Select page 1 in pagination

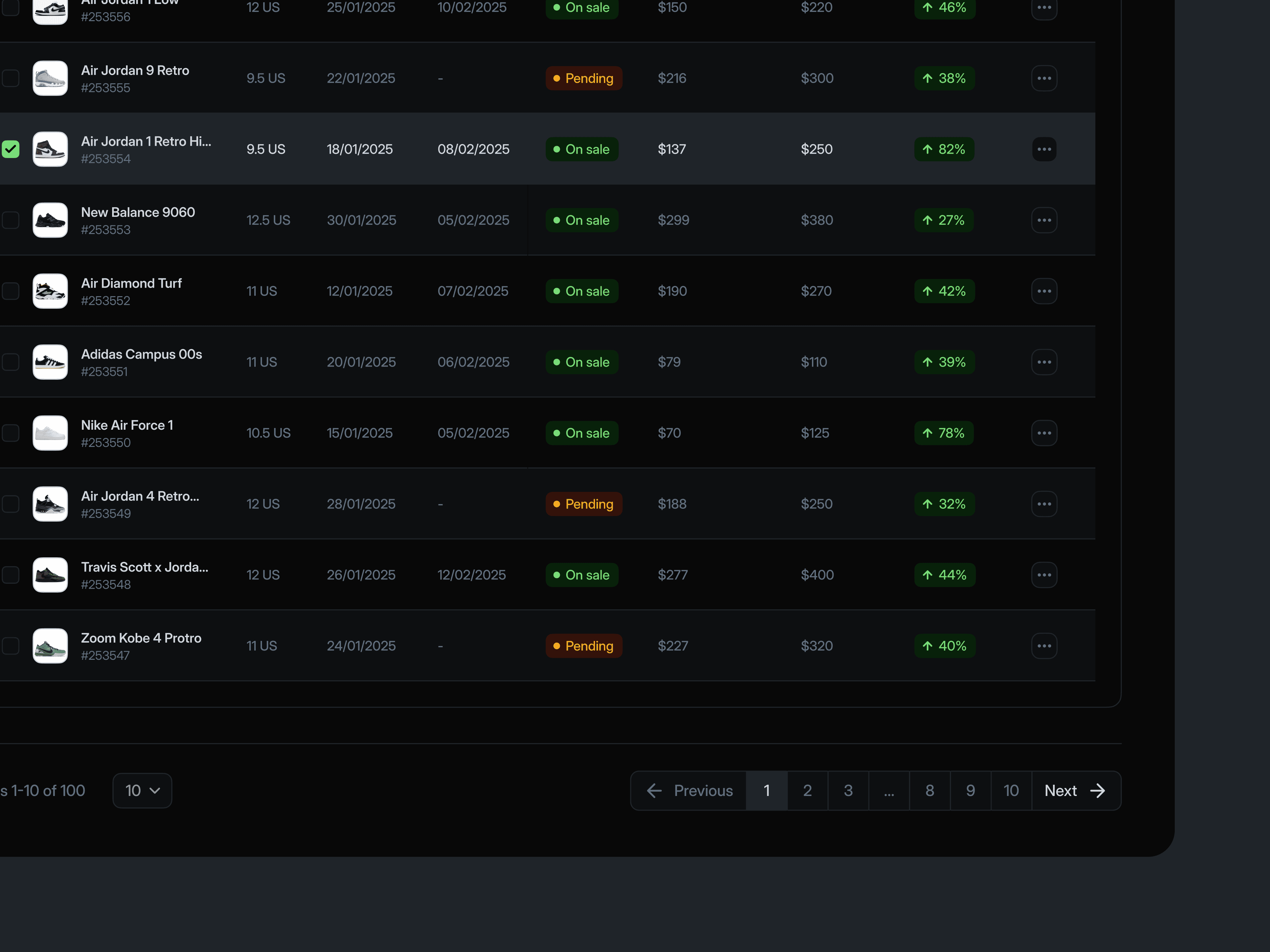(x=767, y=791)
